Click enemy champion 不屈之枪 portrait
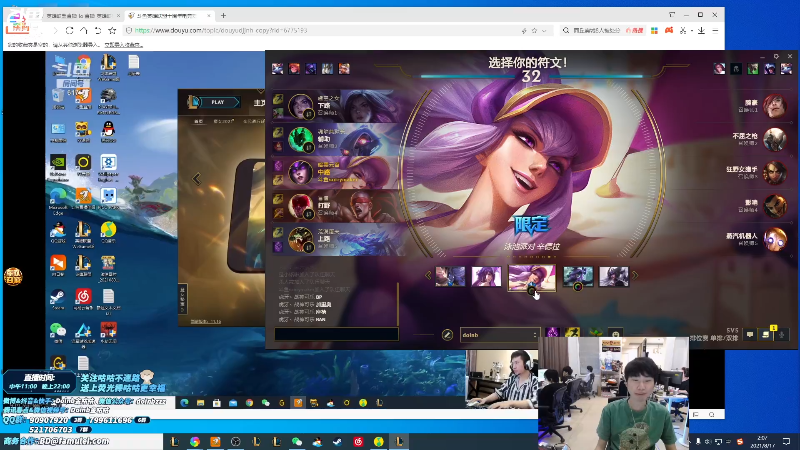 point(775,139)
